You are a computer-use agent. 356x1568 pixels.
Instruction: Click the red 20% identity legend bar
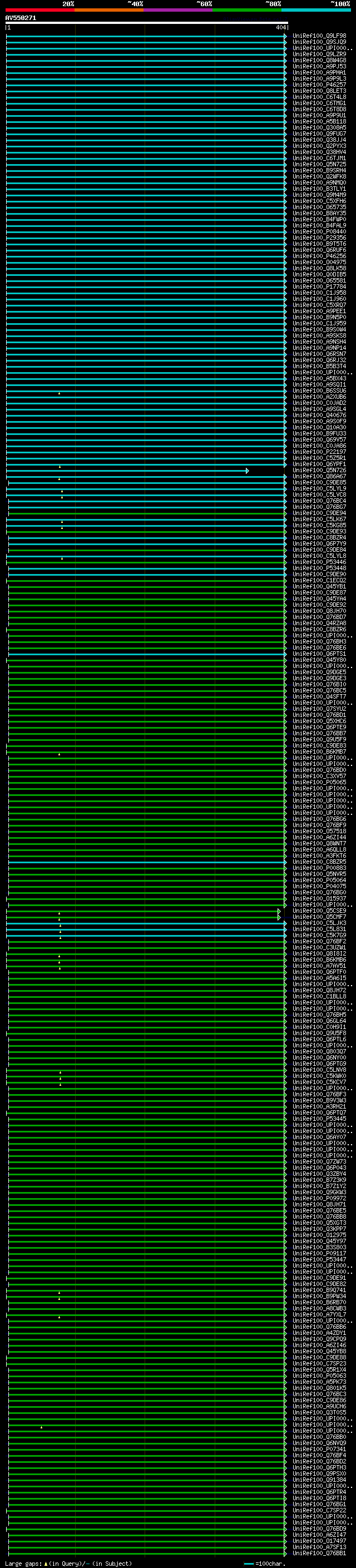tap(39, 10)
